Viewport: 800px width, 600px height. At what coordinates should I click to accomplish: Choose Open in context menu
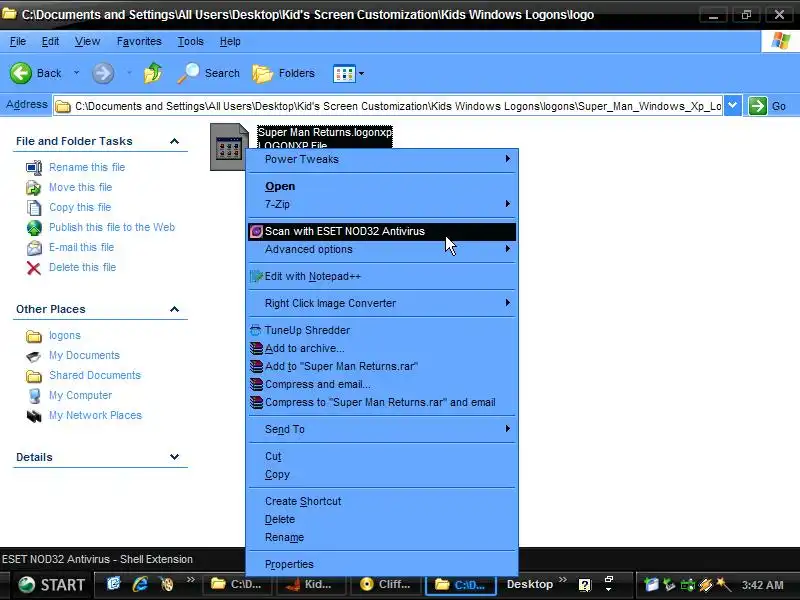click(382, 186)
